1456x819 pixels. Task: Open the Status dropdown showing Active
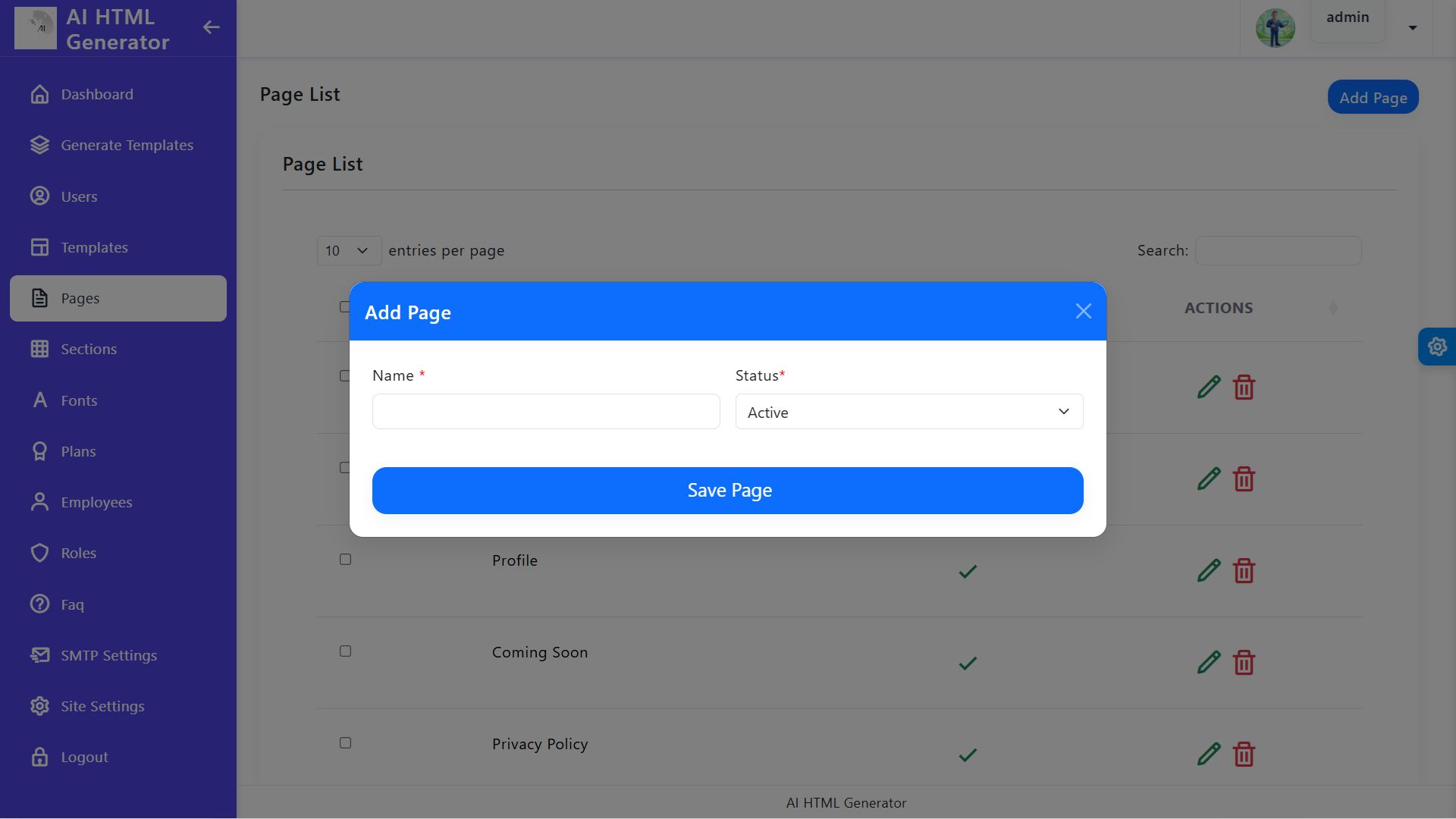(908, 412)
